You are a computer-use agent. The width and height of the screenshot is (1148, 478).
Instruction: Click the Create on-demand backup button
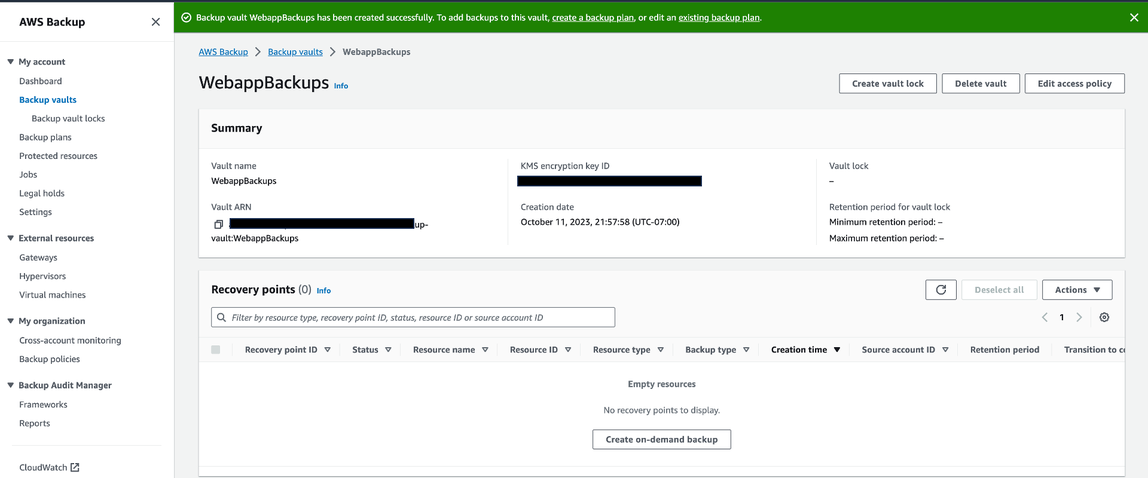(661, 439)
